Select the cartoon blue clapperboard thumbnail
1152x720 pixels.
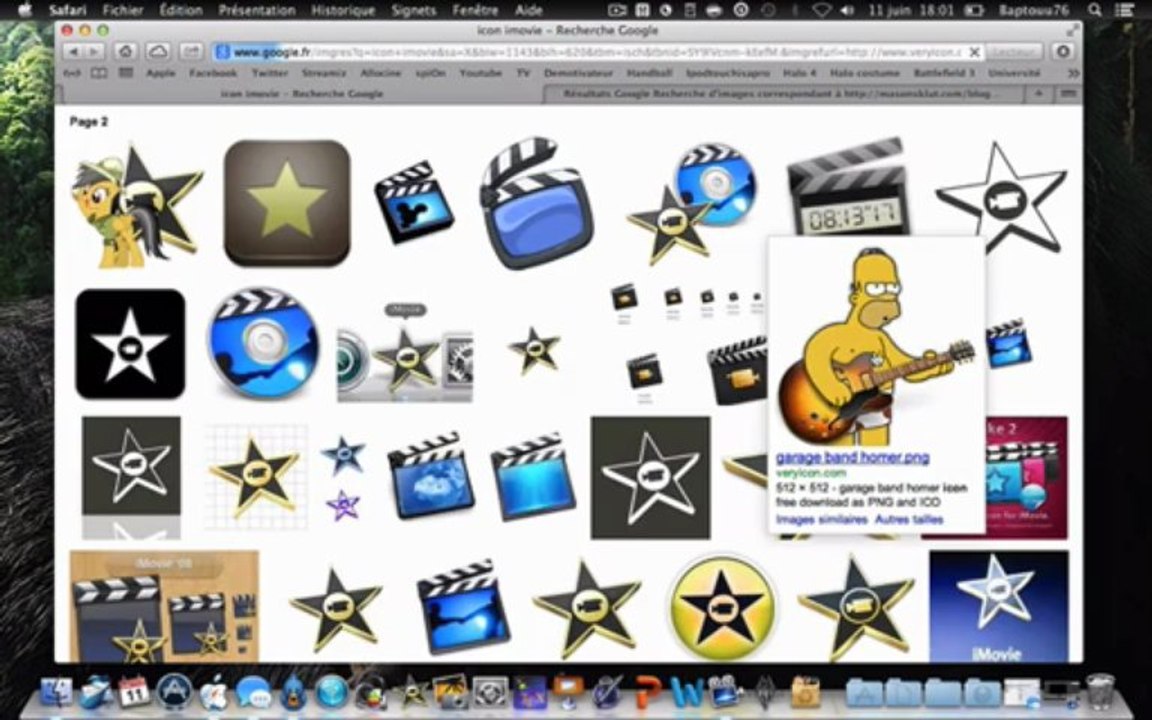(536, 202)
